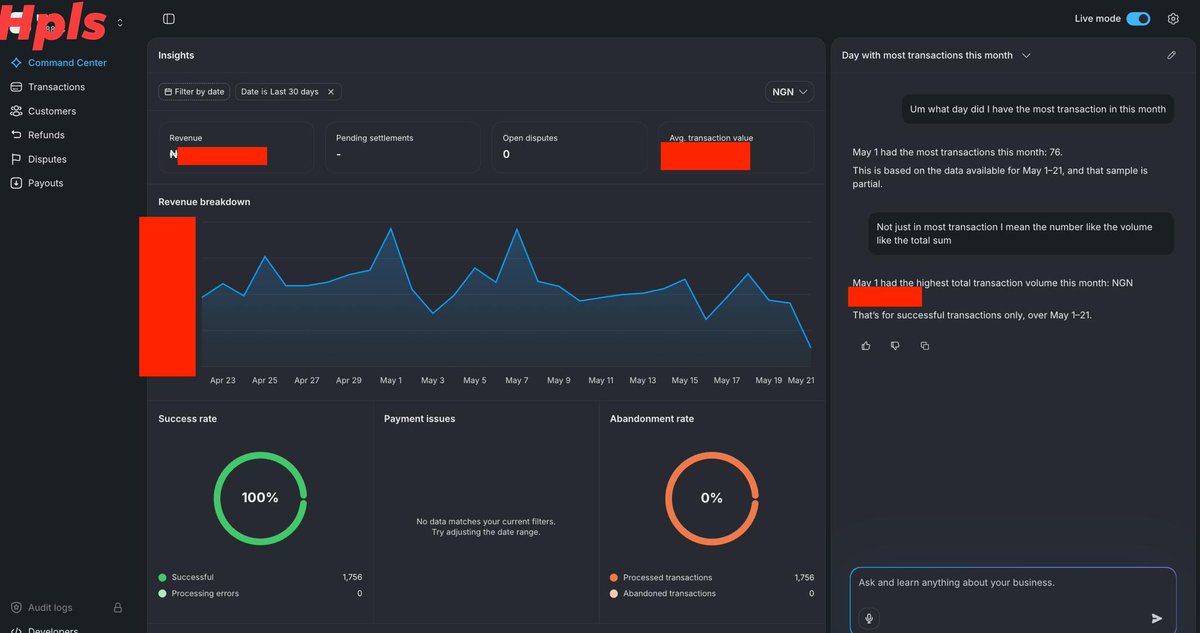Click the Payment issues heading
Screen dimensions: 1200x633
[x=419, y=419]
